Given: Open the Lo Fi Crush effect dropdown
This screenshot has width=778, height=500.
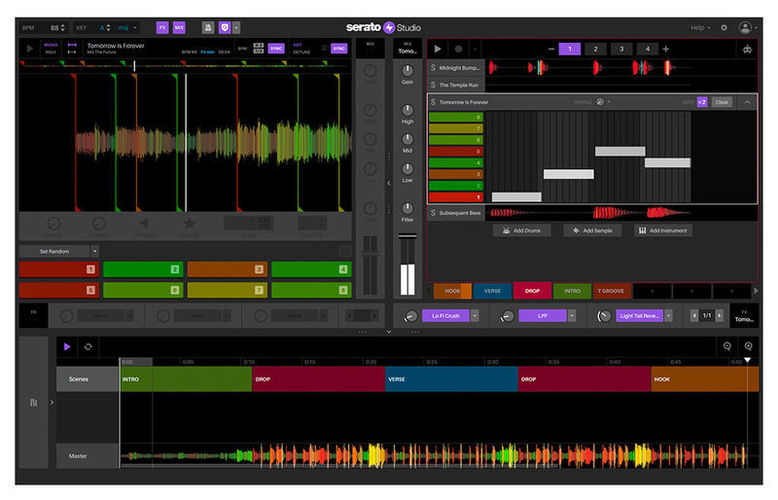Looking at the screenshot, I should click(x=475, y=316).
